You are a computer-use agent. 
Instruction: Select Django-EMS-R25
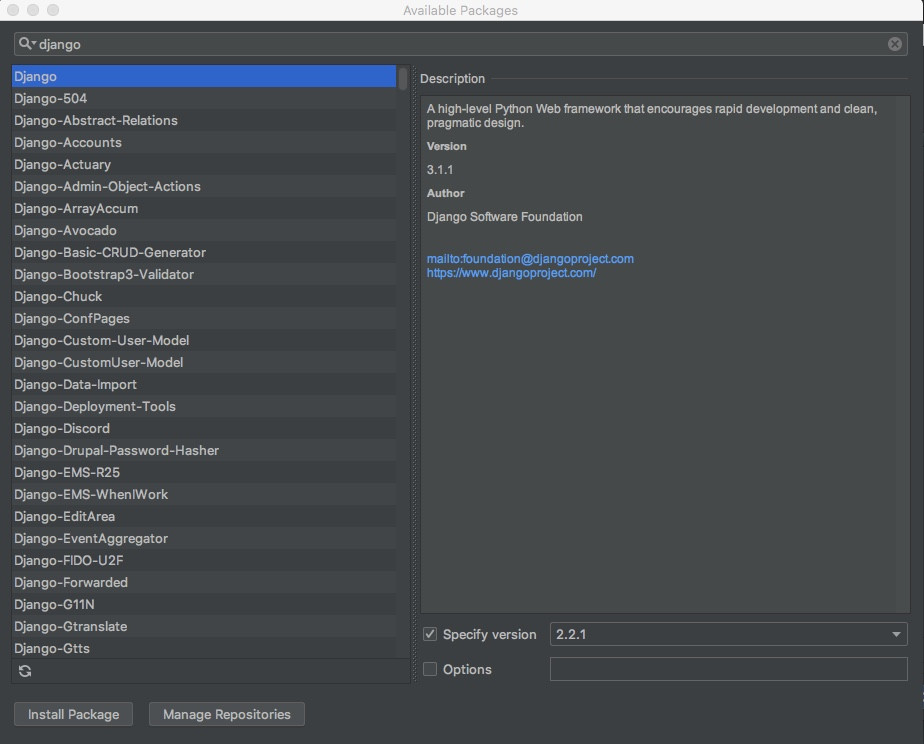point(204,472)
